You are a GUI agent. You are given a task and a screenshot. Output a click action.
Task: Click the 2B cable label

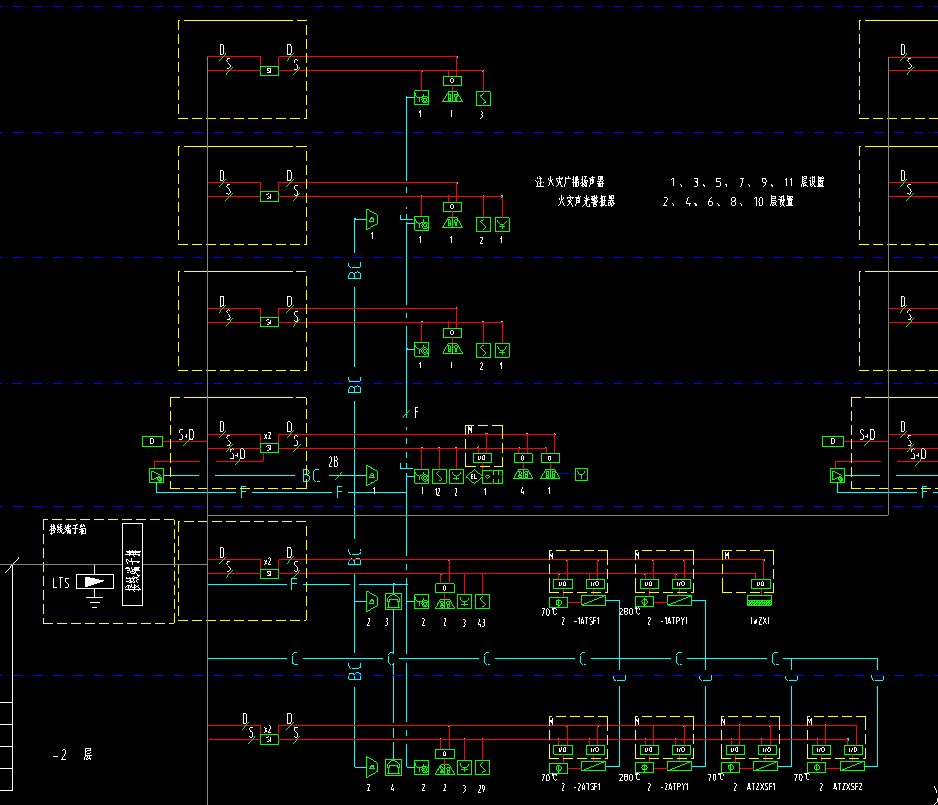tap(333, 462)
